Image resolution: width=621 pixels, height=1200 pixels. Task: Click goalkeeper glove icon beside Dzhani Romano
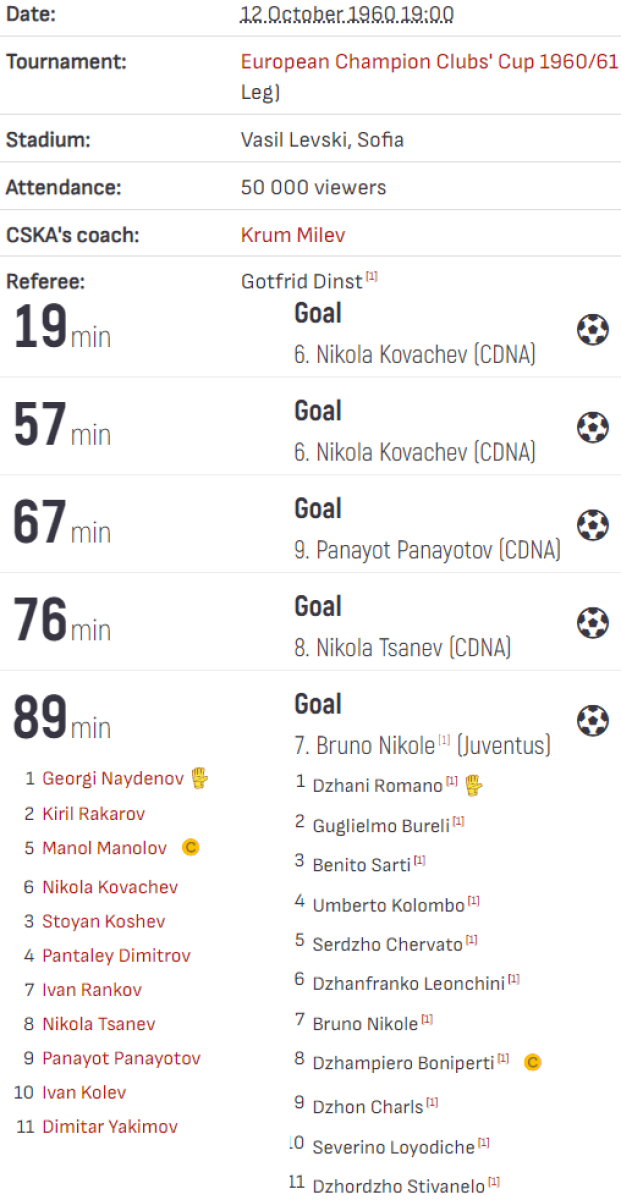473,785
